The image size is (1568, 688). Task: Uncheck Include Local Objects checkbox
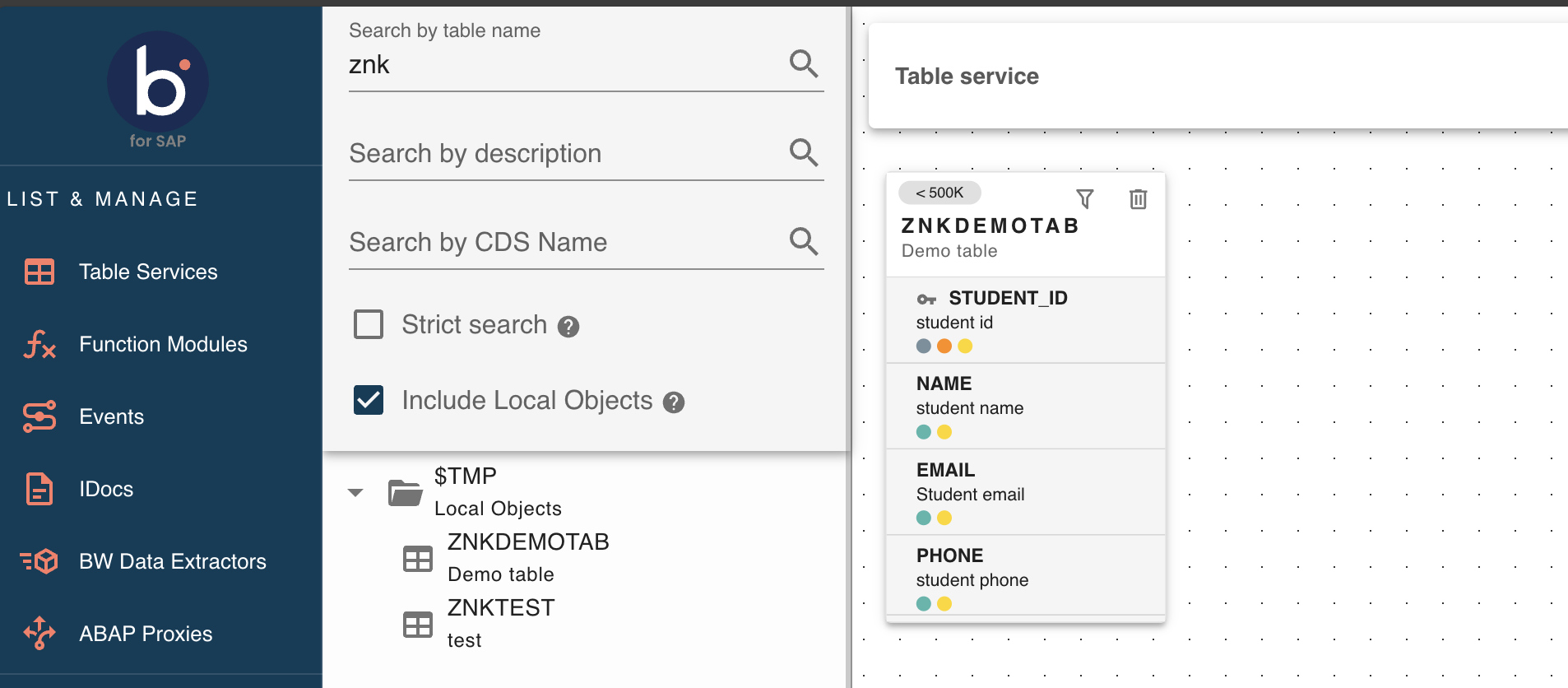(369, 400)
